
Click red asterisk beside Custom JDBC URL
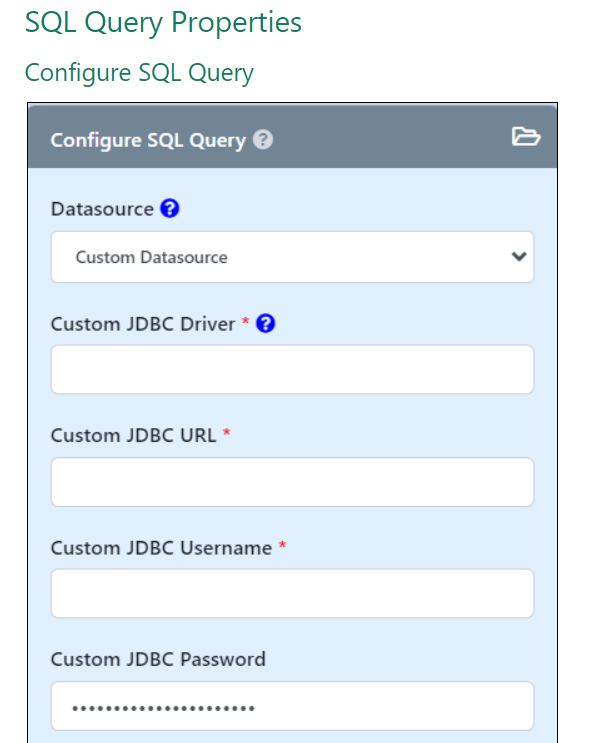tap(227, 434)
